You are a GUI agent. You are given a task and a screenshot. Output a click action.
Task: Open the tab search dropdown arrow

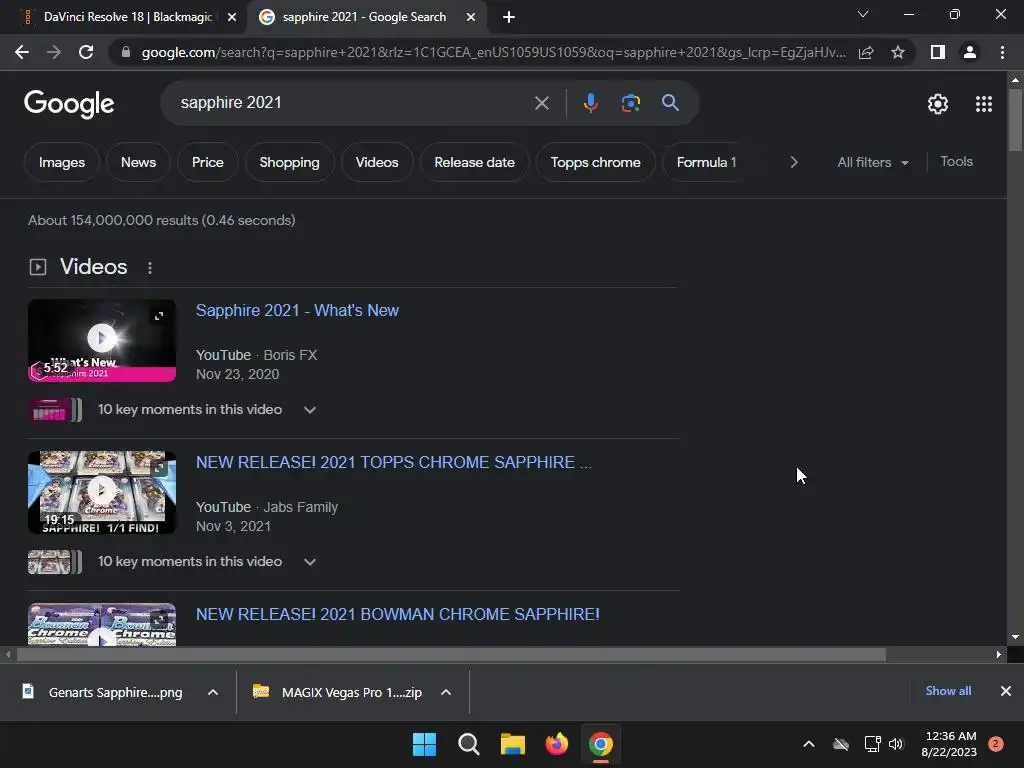863,14
